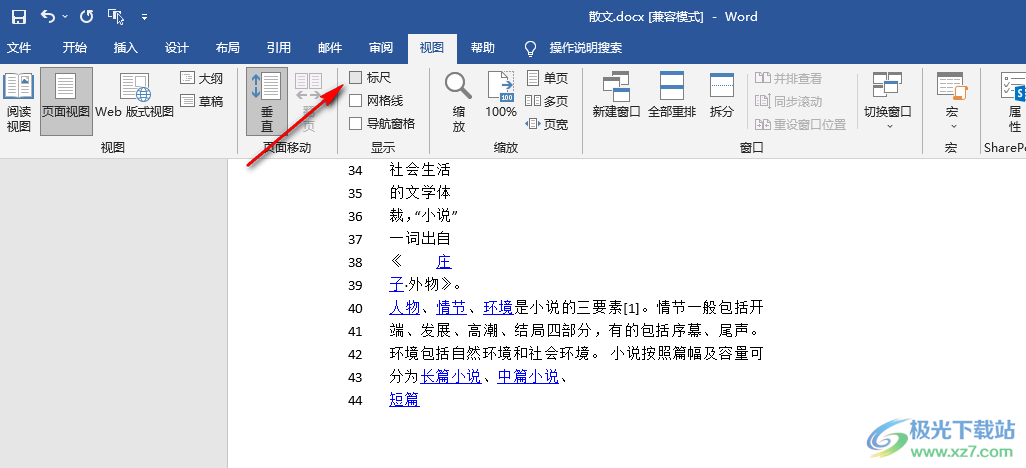This screenshot has height=468, width=1026.
Task: Click the 属性 SharePoint properties icon
Action: (1014, 102)
